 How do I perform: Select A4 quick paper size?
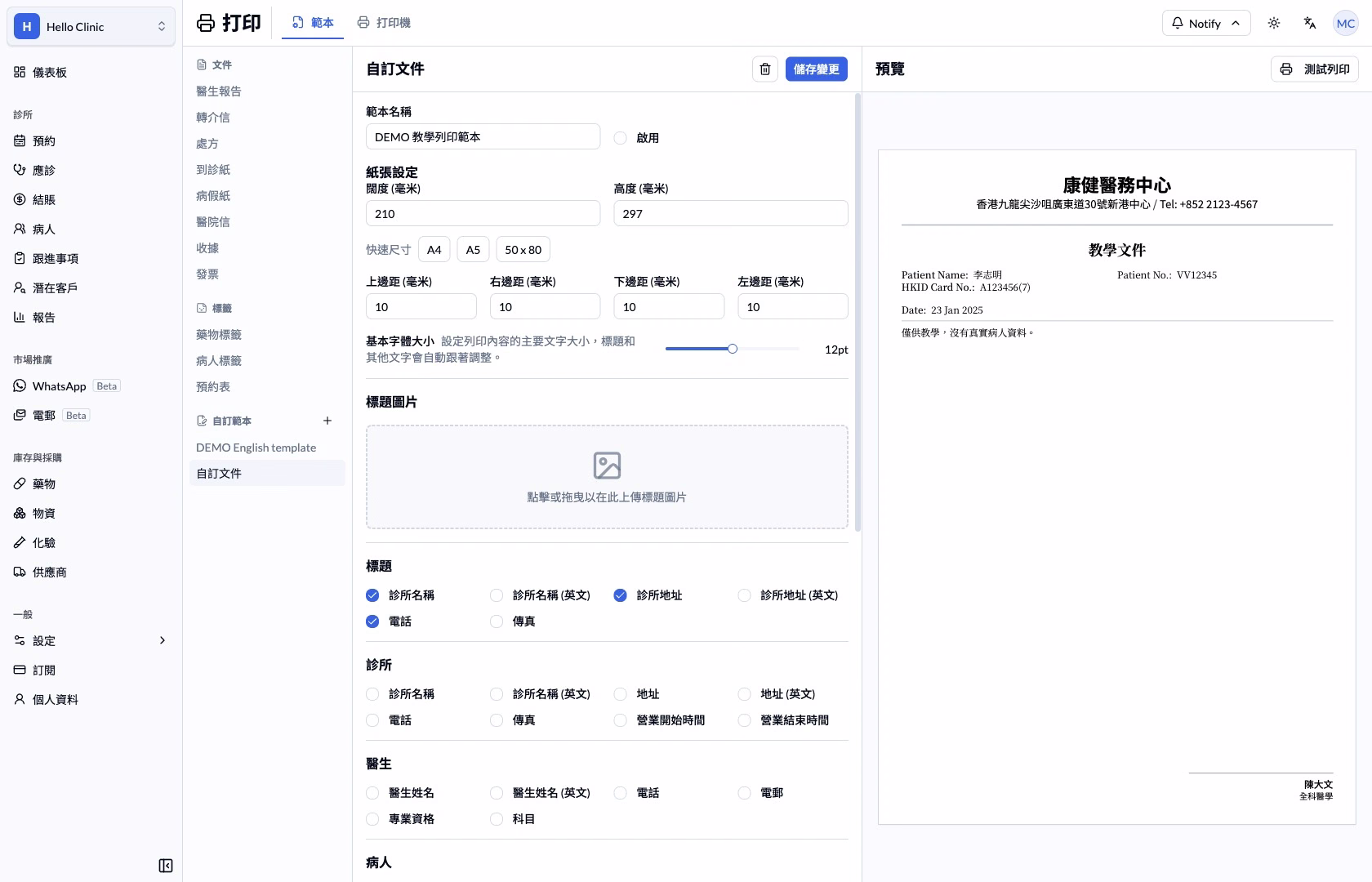(x=434, y=250)
